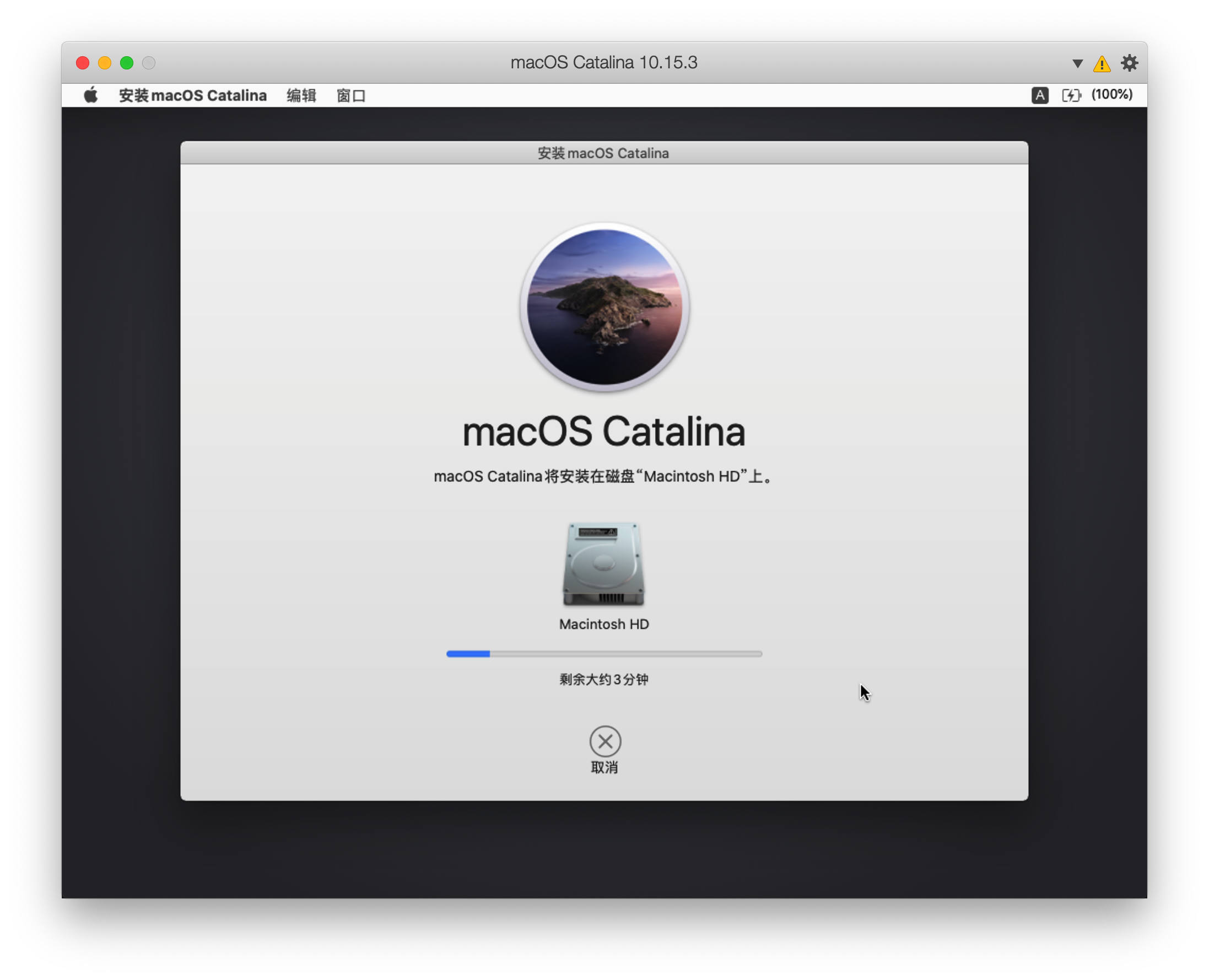Click the input source A icon
This screenshot has width=1209, height=980.
[1040, 95]
